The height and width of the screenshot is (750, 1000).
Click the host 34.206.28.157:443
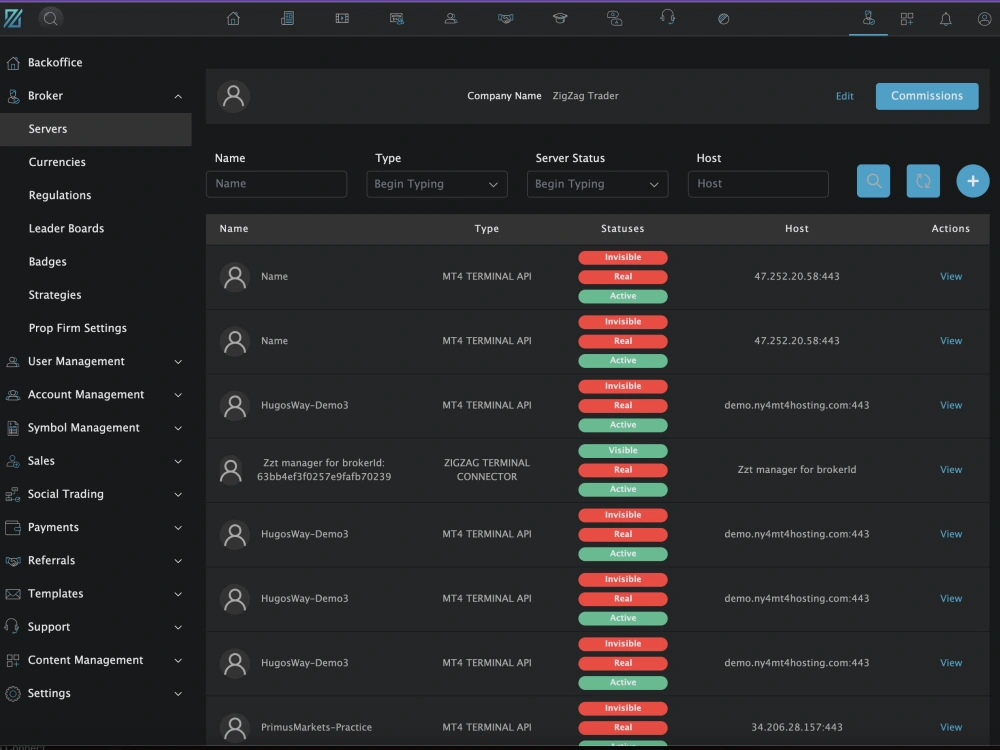click(797, 728)
